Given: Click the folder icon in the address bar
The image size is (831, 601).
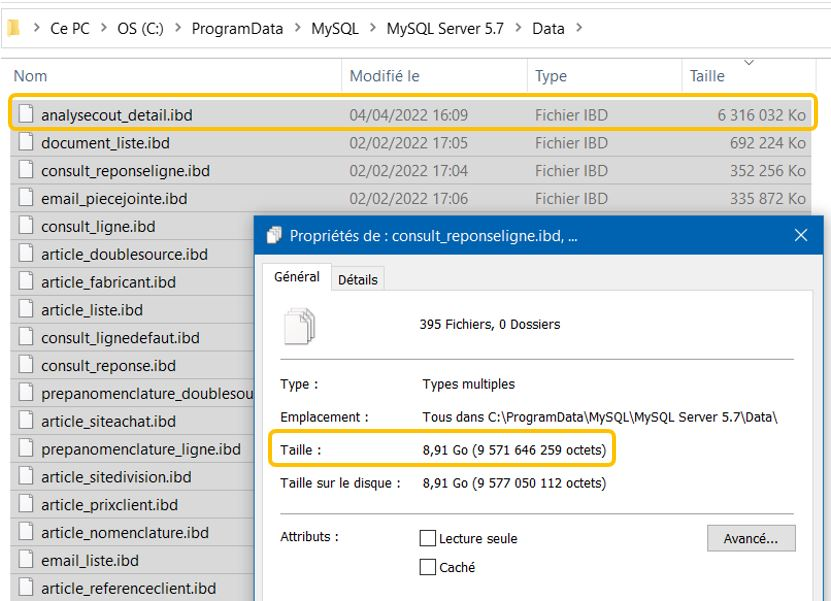Looking at the screenshot, I should click(x=13, y=28).
